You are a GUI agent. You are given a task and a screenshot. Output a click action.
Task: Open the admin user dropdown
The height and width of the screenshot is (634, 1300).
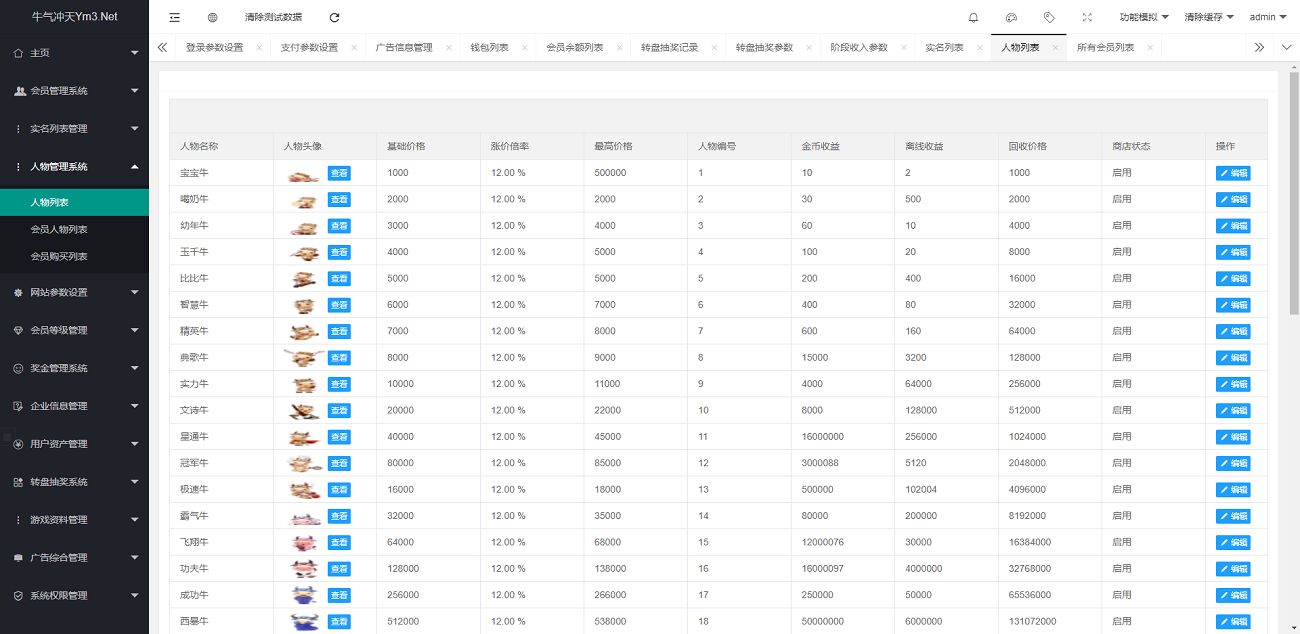[x=1268, y=17]
